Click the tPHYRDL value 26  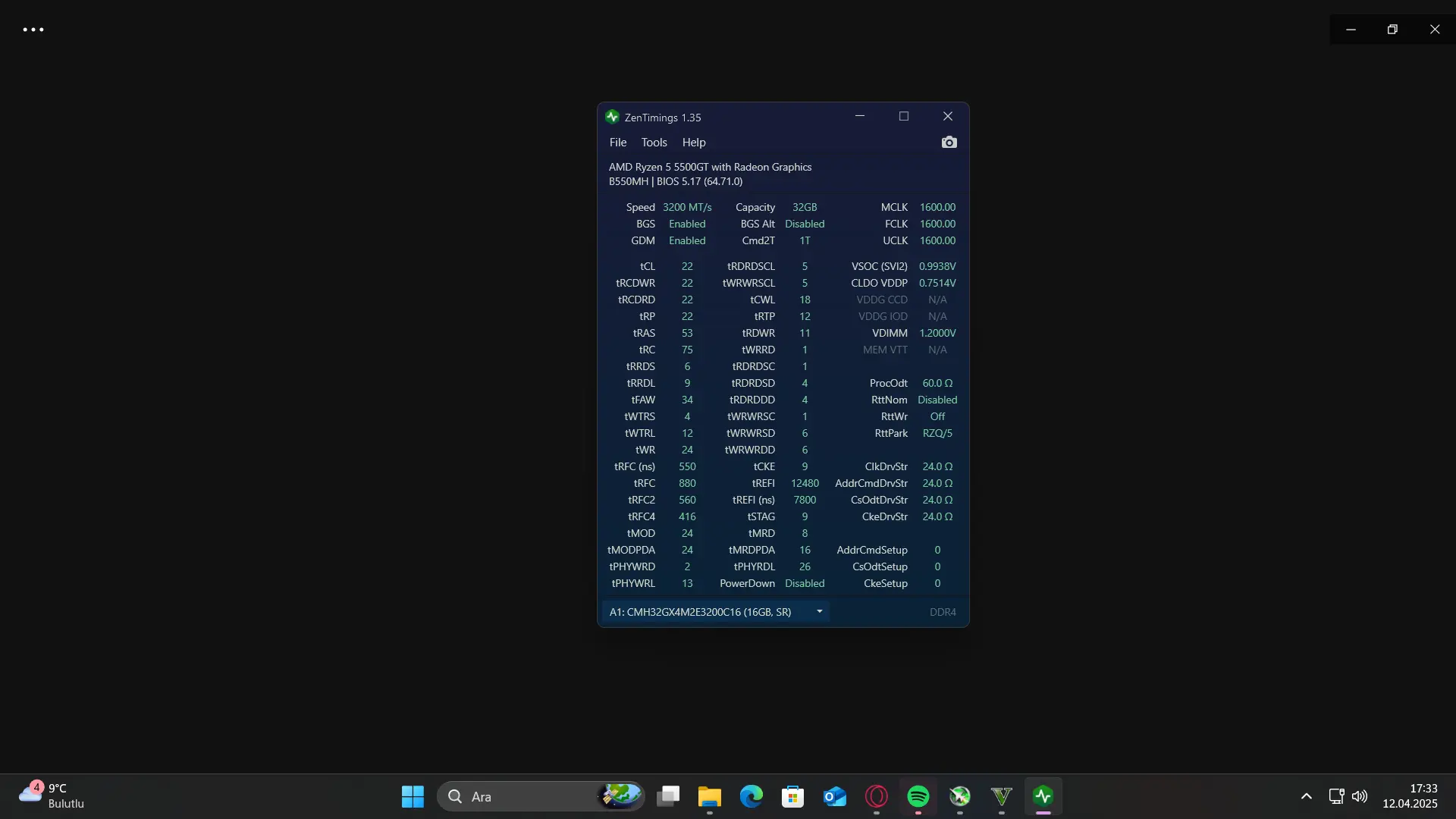[x=805, y=566]
